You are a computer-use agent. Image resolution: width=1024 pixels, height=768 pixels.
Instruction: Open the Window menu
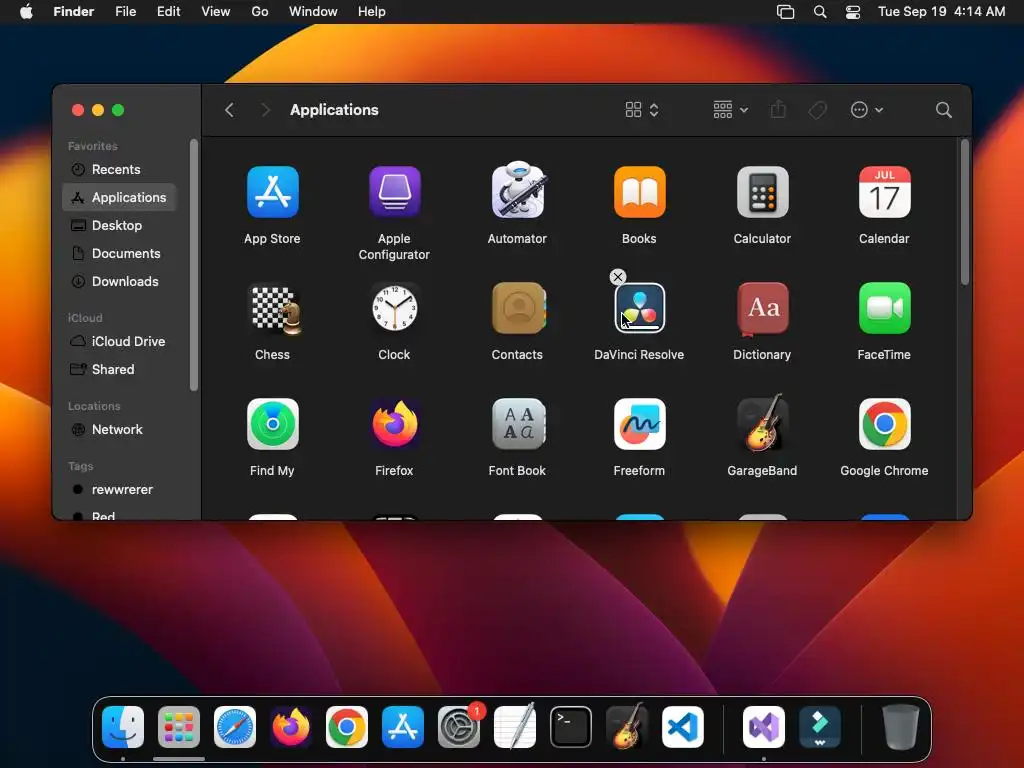pos(313,12)
